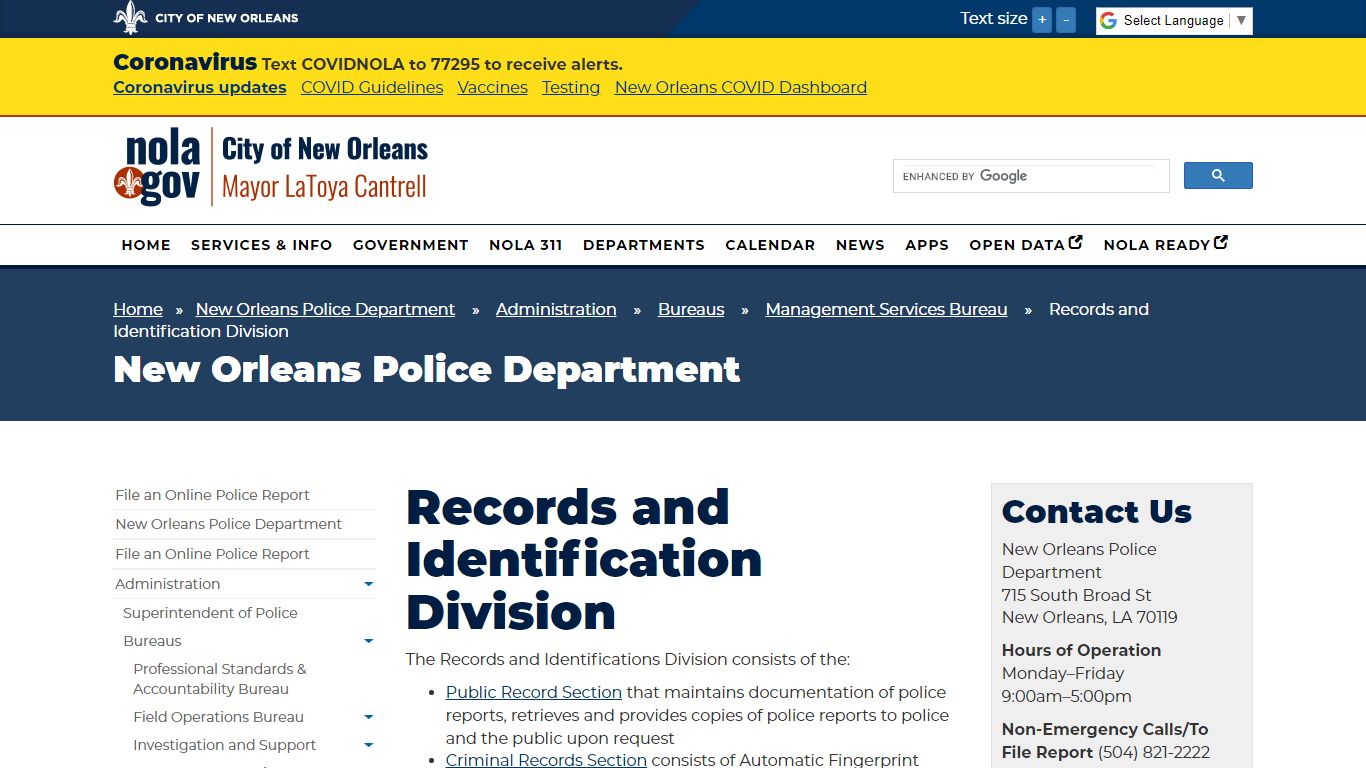Expand the Field Operations Bureau arrow
The height and width of the screenshot is (768, 1366).
coord(368,717)
